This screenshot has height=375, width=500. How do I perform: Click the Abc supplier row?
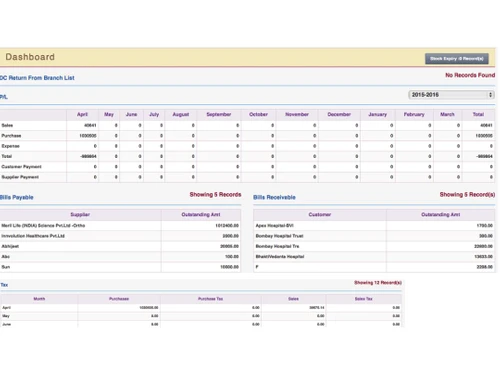point(120,257)
